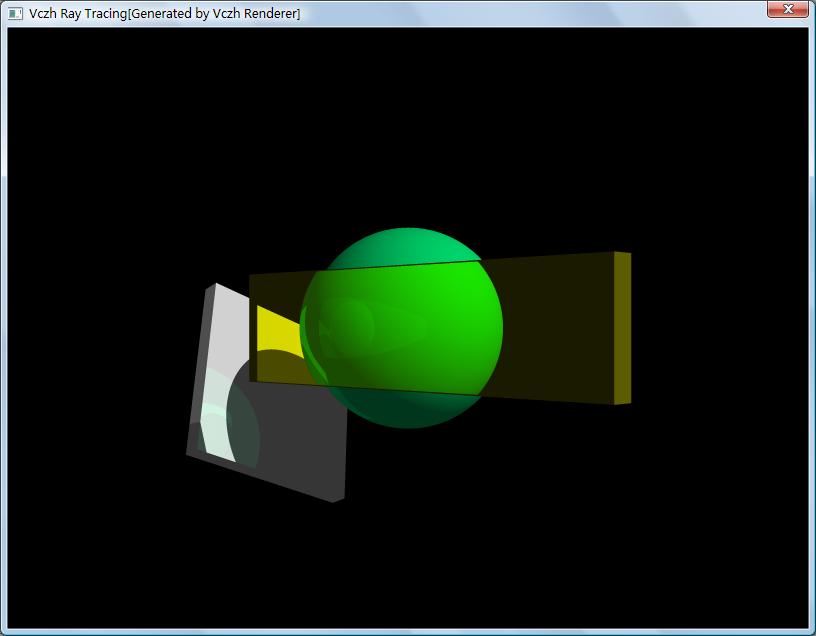Viewport: 816px width, 636px height.
Task: Open the window icon system menu
Action: point(16,14)
